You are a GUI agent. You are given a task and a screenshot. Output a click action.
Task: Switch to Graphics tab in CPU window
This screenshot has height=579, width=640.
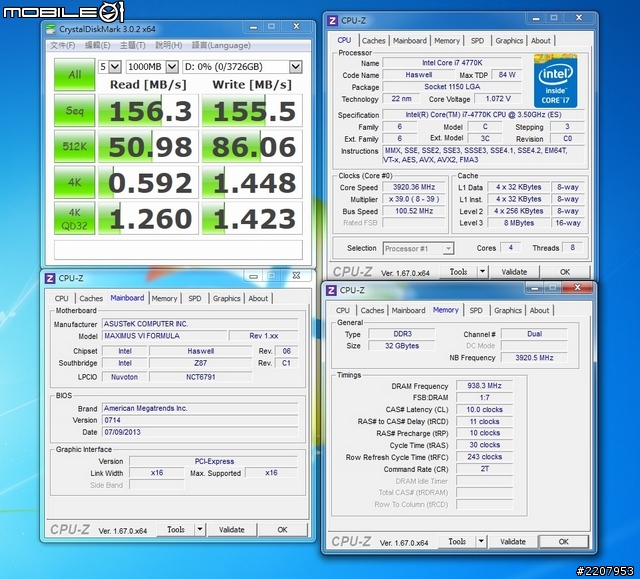click(x=509, y=41)
